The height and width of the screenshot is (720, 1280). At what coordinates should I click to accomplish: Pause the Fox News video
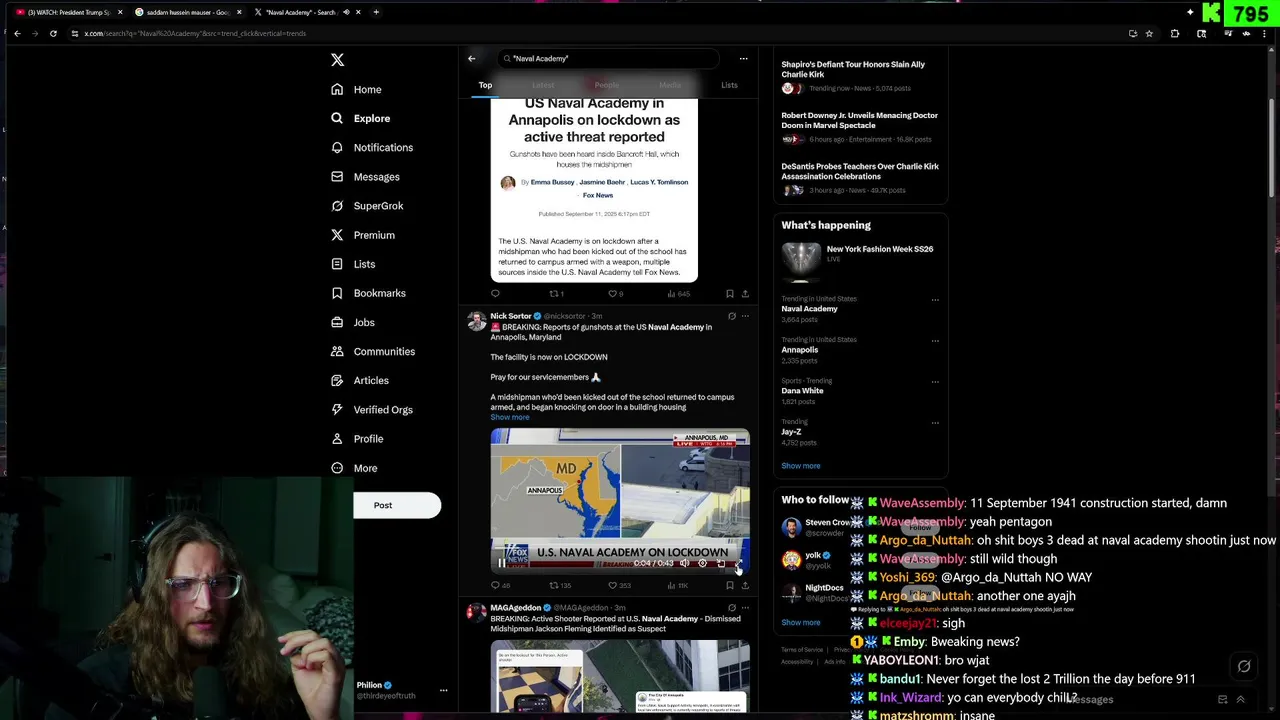[x=502, y=563]
